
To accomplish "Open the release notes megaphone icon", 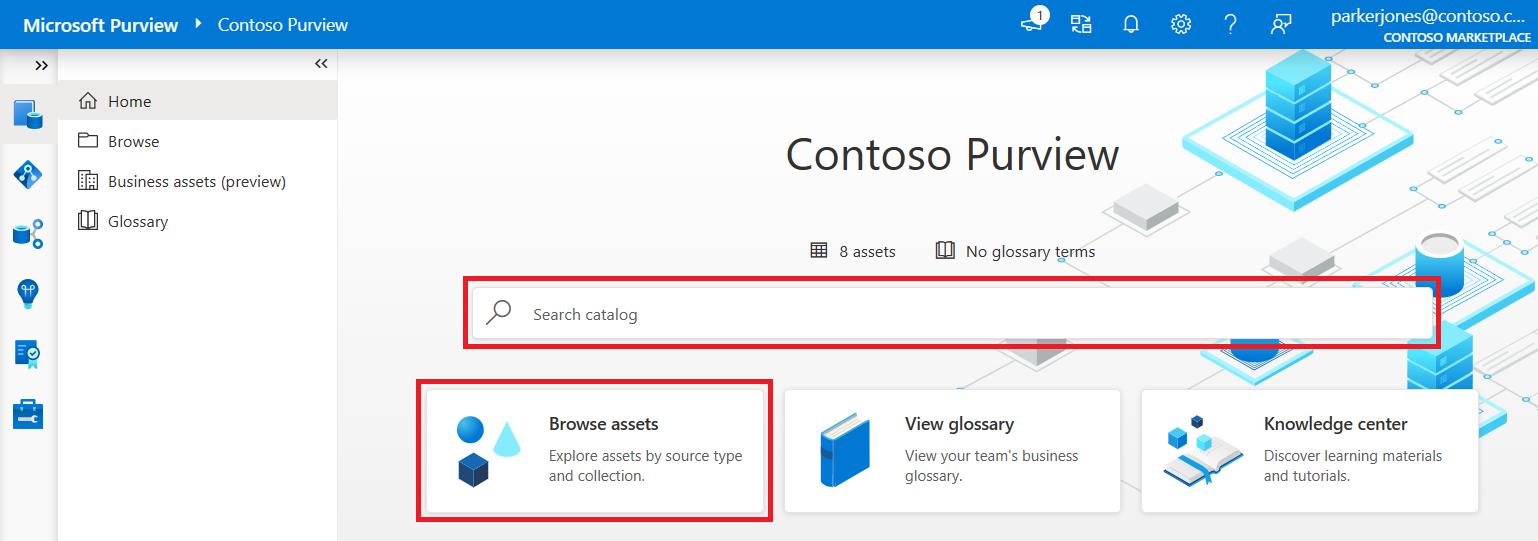I will (x=1032, y=24).
